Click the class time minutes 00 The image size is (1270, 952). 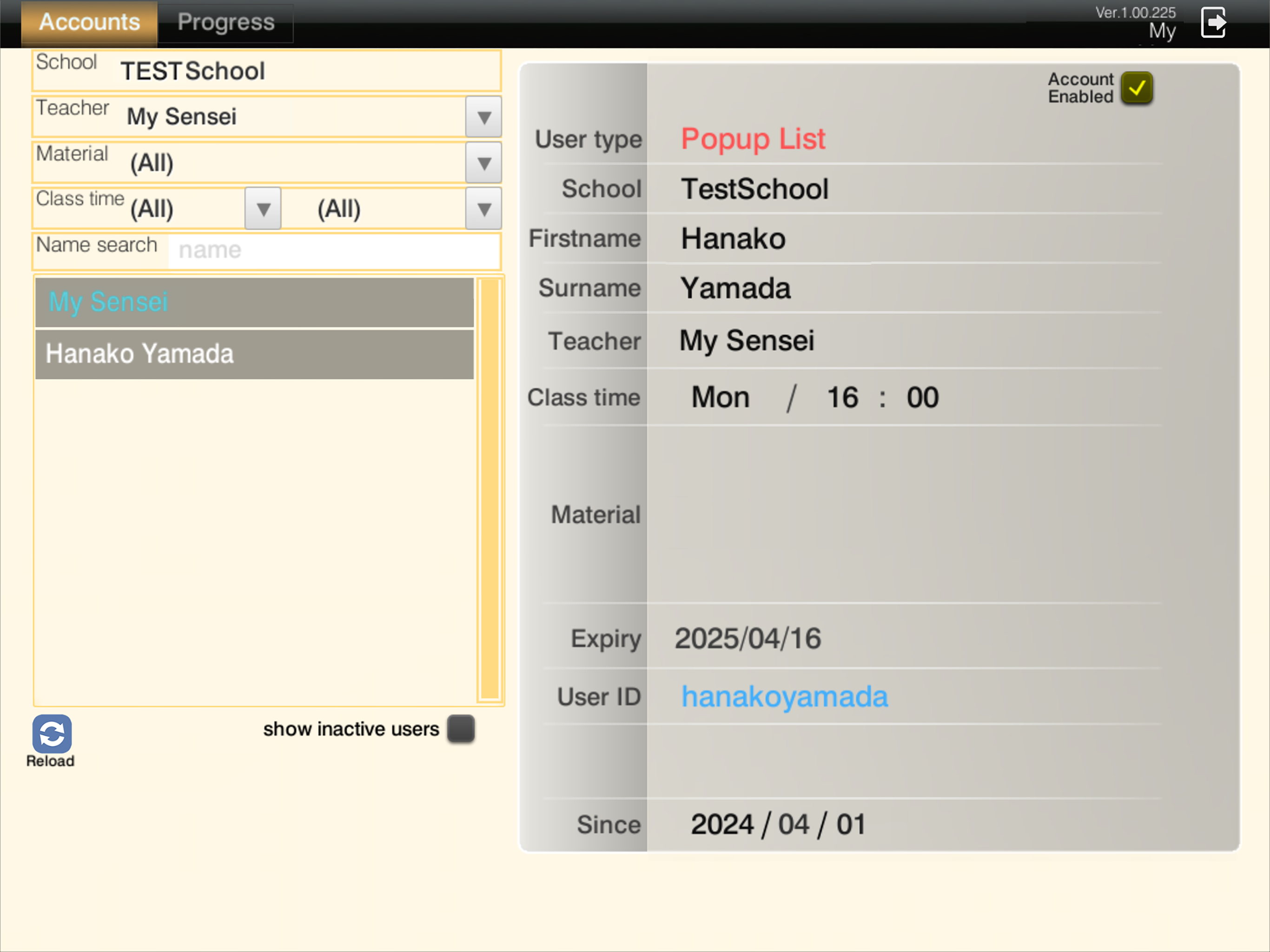click(923, 397)
